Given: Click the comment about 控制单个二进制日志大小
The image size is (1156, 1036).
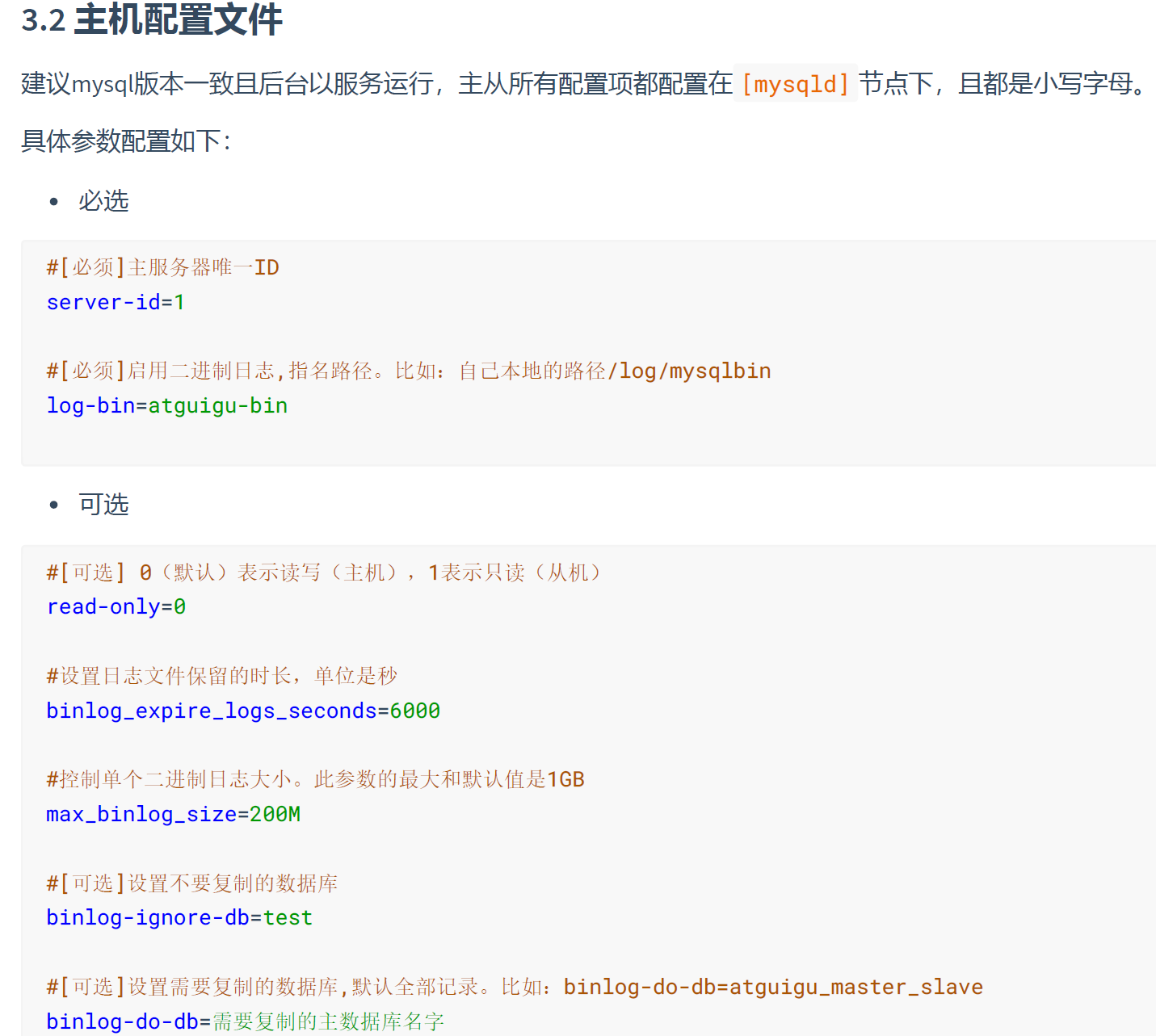Looking at the screenshot, I should 313,778.
